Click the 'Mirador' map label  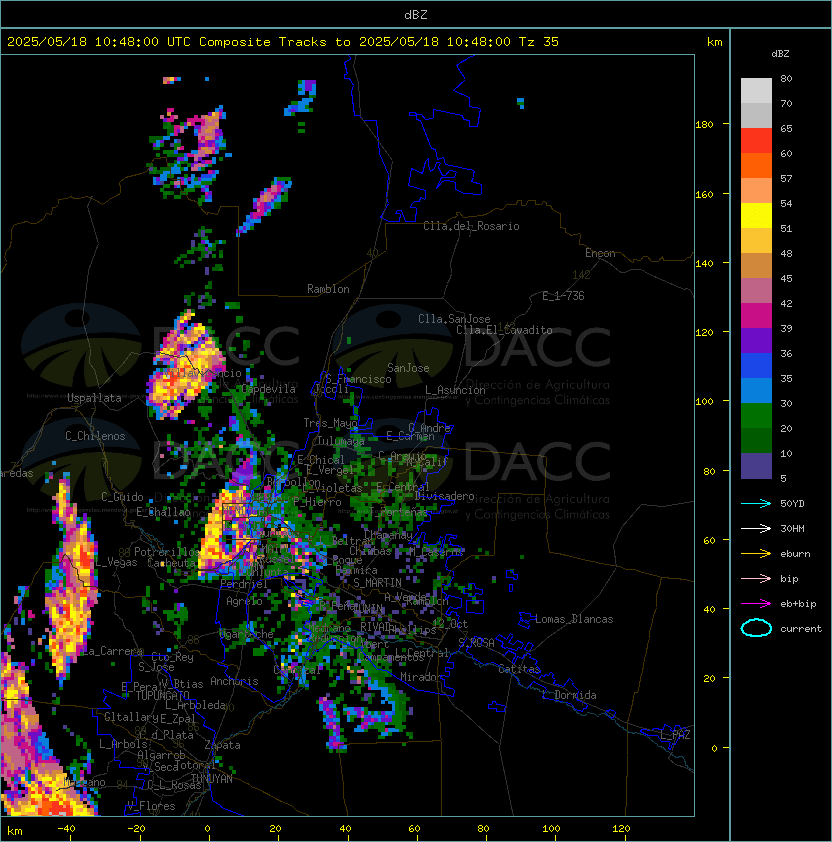(422, 677)
